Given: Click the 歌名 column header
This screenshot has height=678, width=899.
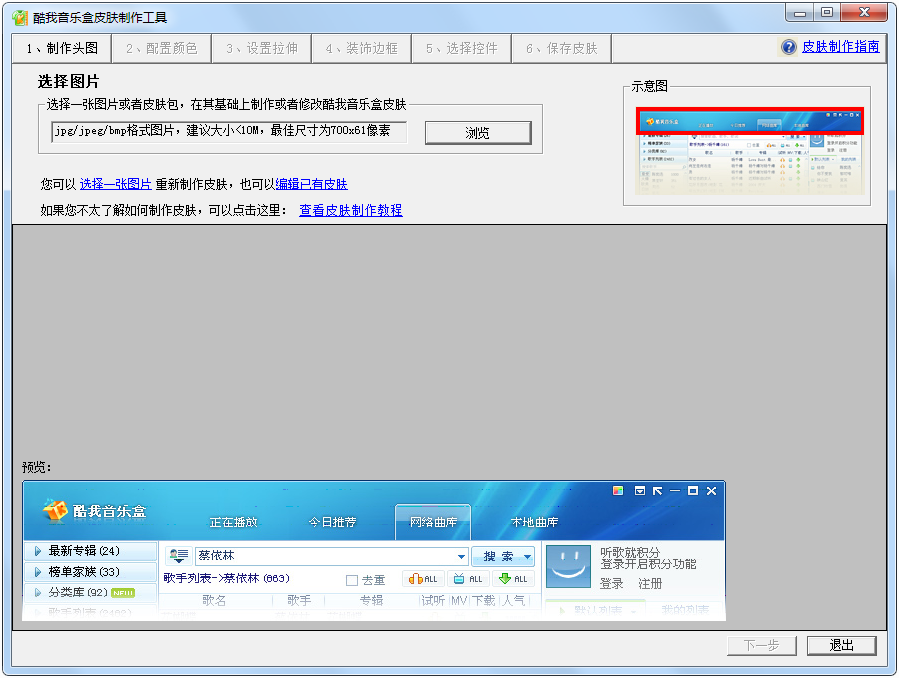Looking at the screenshot, I should [x=214, y=600].
